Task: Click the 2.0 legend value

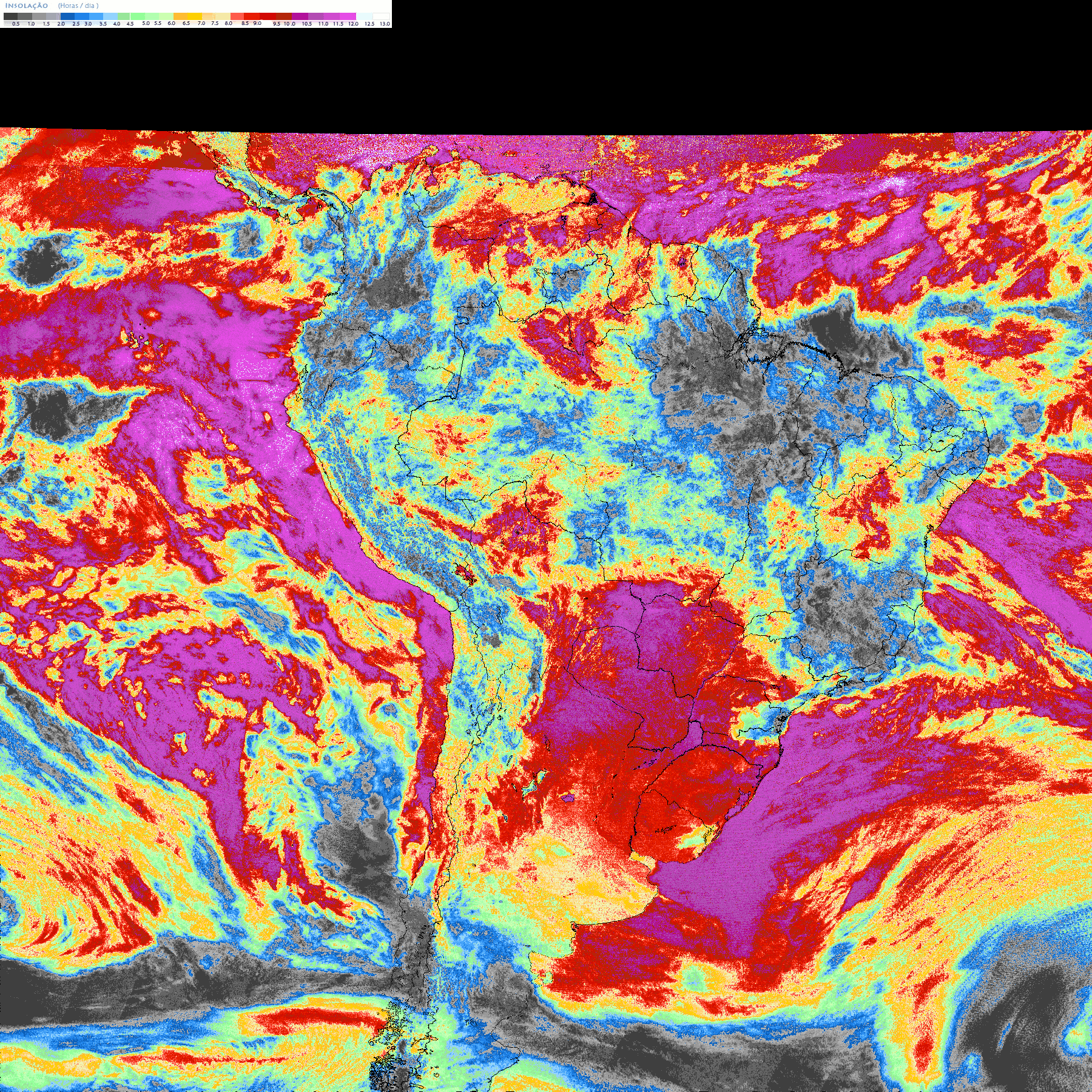Action: tap(61, 24)
